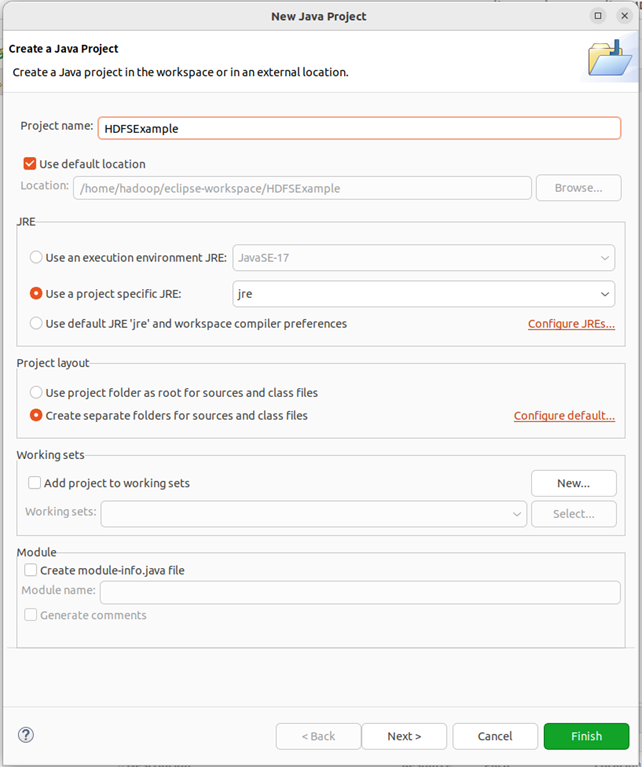
Task: Click the Project name field with HDFSExample
Action: click(x=360, y=128)
